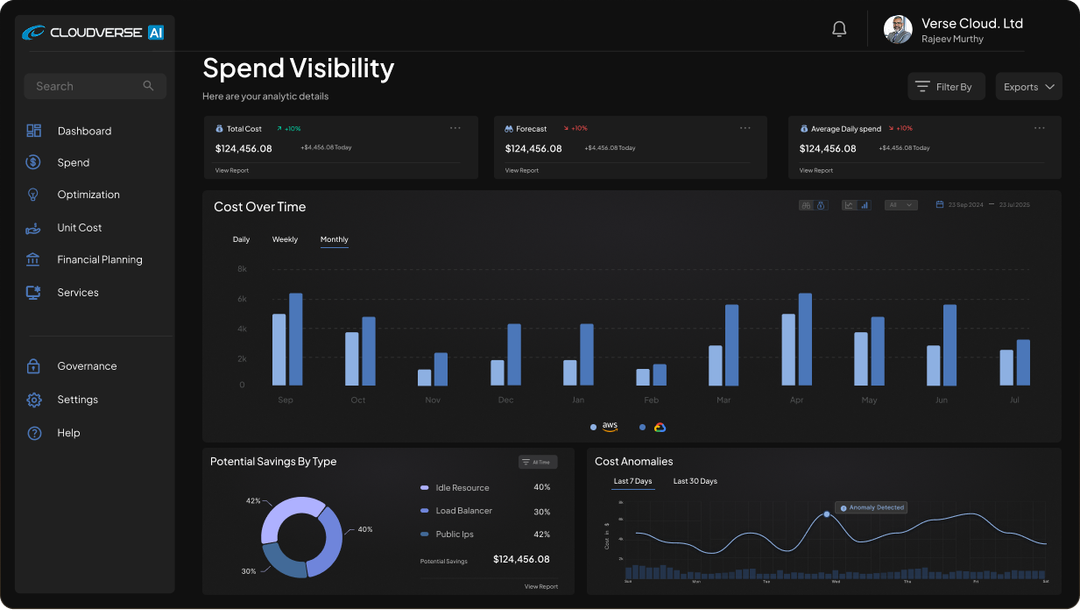
Task: Open the Exports dropdown
Action: pyautogui.click(x=1028, y=86)
